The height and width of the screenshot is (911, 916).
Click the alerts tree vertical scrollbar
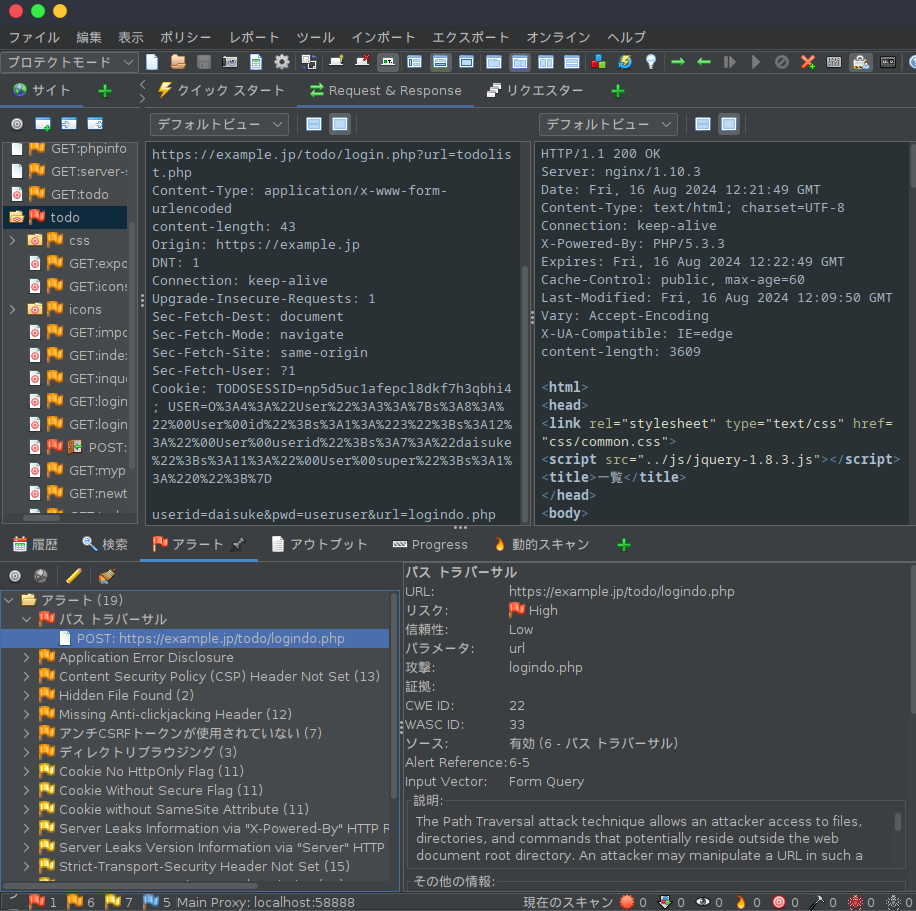point(394,695)
